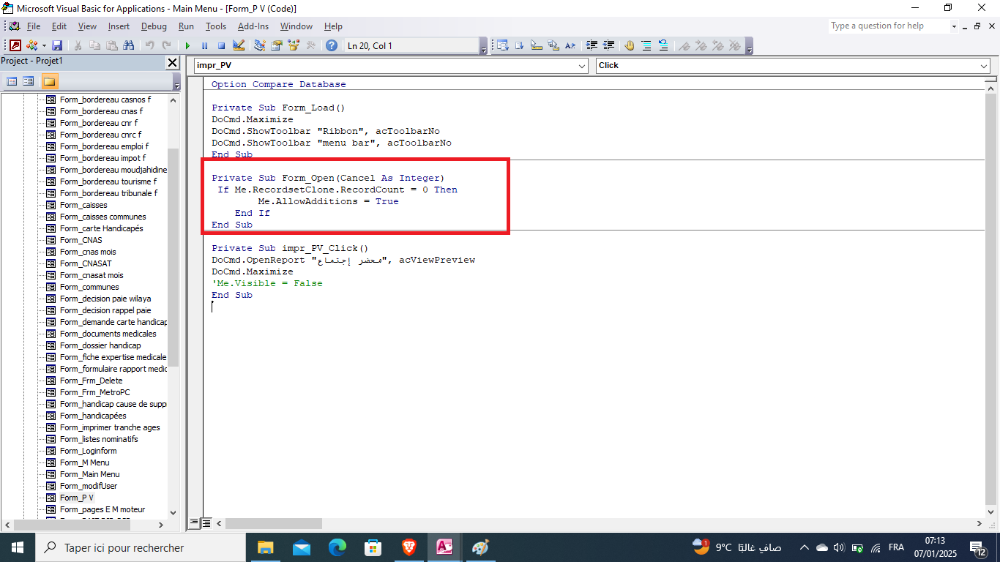
Task: Select Form_CNAS in project tree
Action: click(x=81, y=240)
